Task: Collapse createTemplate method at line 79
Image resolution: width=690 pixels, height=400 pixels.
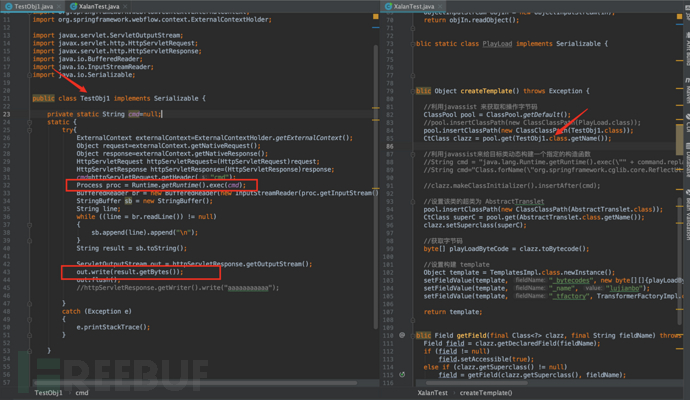Action: pyautogui.click(x=413, y=91)
